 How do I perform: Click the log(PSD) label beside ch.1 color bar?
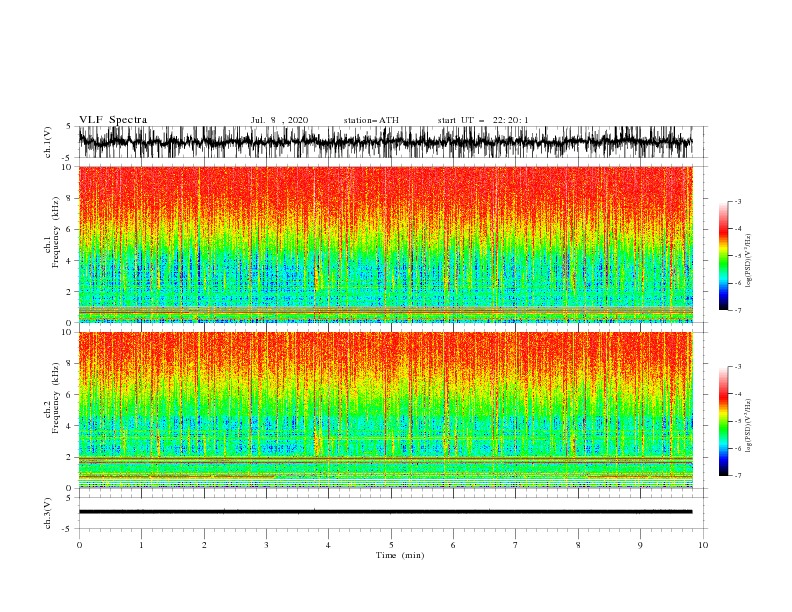click(748, 261)
